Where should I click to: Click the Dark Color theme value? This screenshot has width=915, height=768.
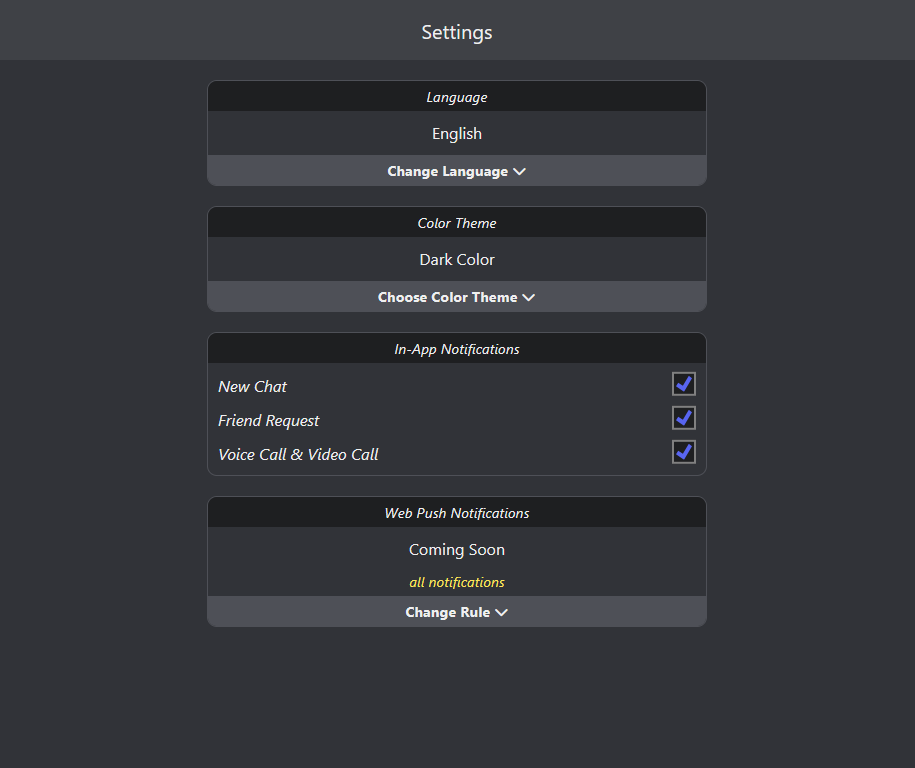tap(457, 260)
